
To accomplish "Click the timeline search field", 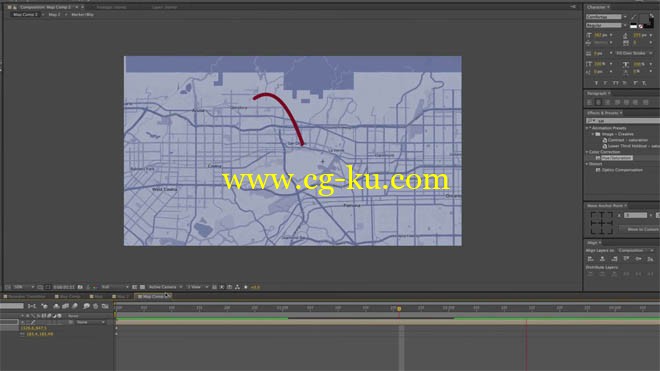I will click(x=12, y=306).
